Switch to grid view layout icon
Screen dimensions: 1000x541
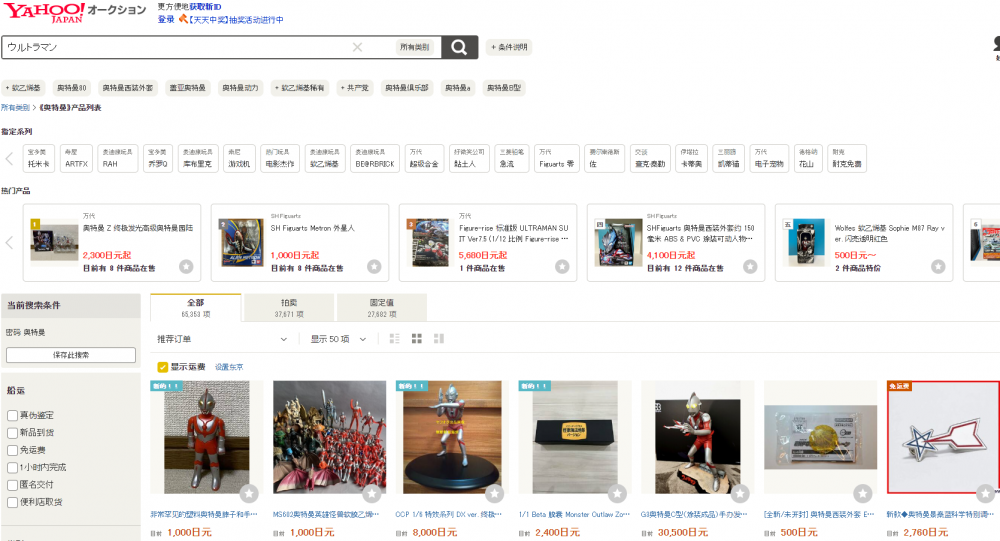417,339
